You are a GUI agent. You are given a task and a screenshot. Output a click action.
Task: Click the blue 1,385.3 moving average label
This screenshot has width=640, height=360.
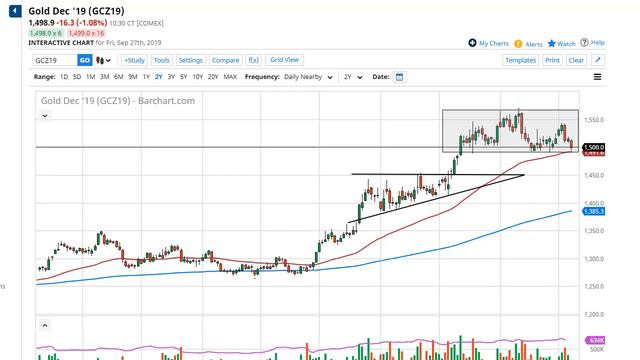click(x=594, y=211)
